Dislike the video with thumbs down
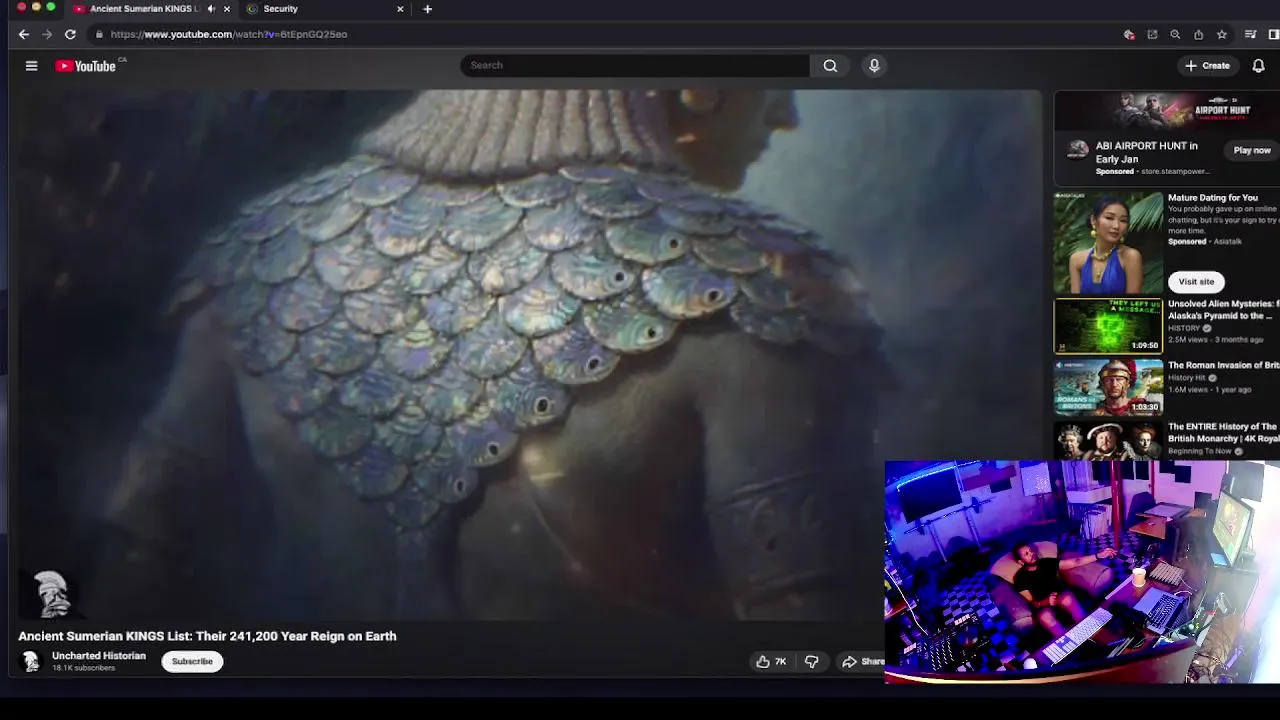The image size is (1280, 720). point(812,661)
